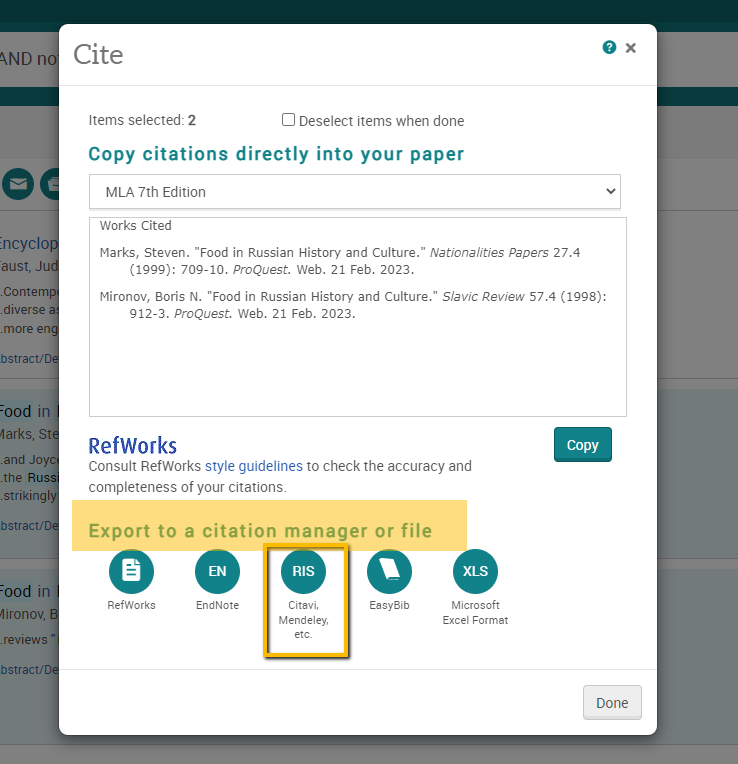Open the MLA 7th Edition style dropdown
The image size is (738, 764).
[x=355, y=191]
